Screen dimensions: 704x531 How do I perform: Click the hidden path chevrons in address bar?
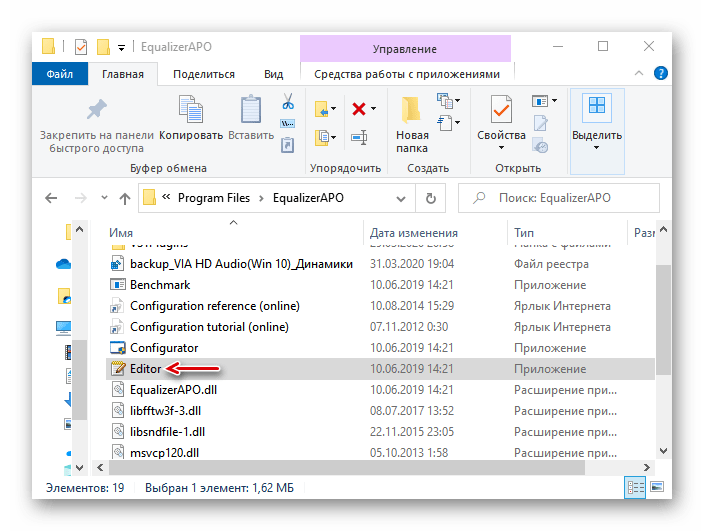point(166,197)
